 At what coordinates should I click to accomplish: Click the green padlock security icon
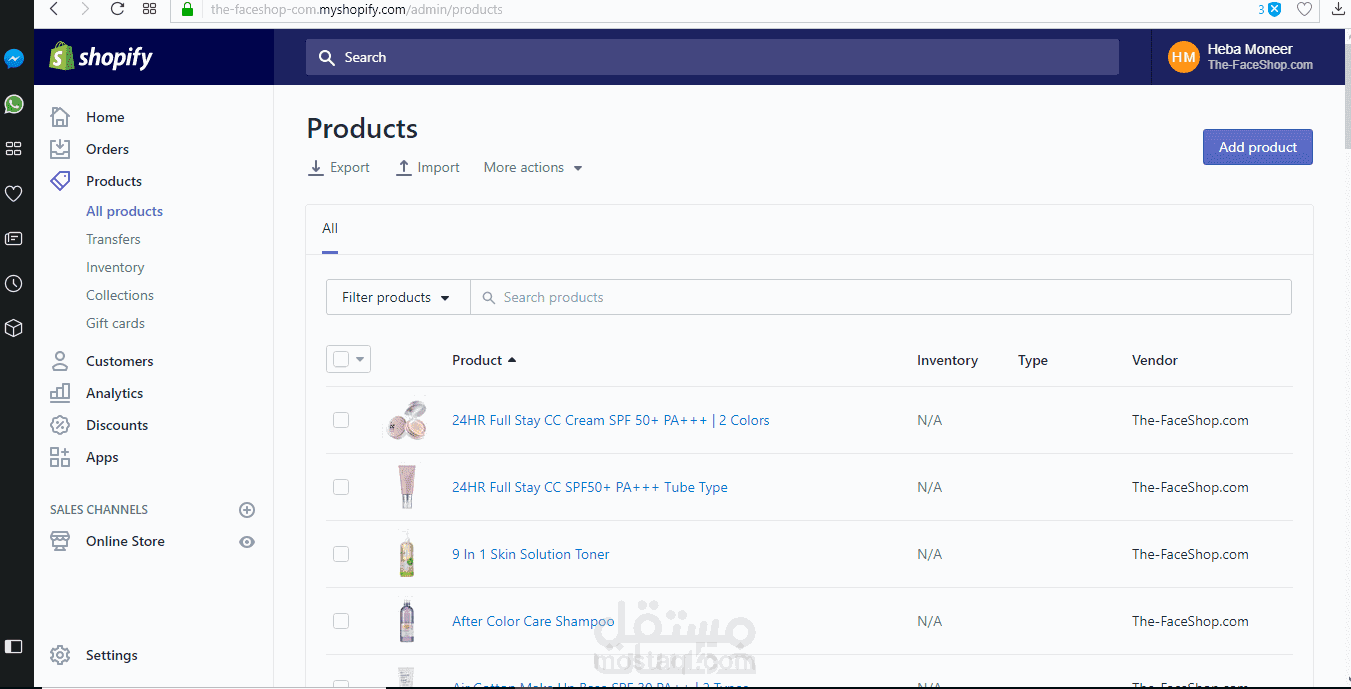coord(187,9)
